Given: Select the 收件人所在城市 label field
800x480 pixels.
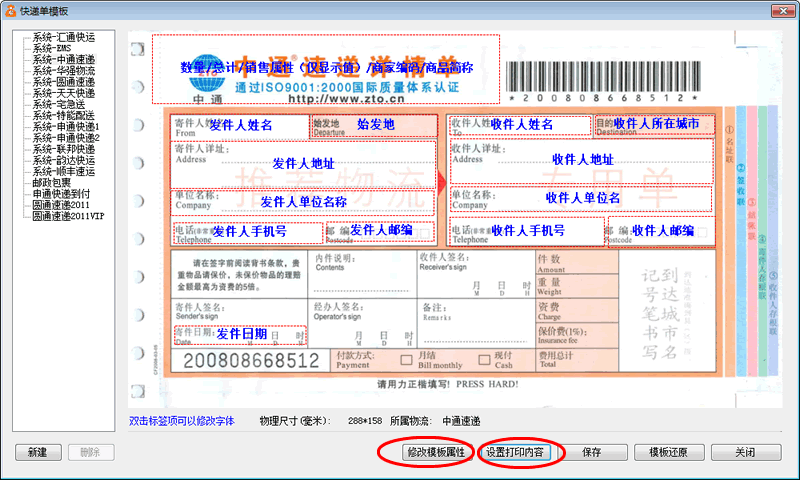Looking at the screenshot, I should [x=655, y=125].
